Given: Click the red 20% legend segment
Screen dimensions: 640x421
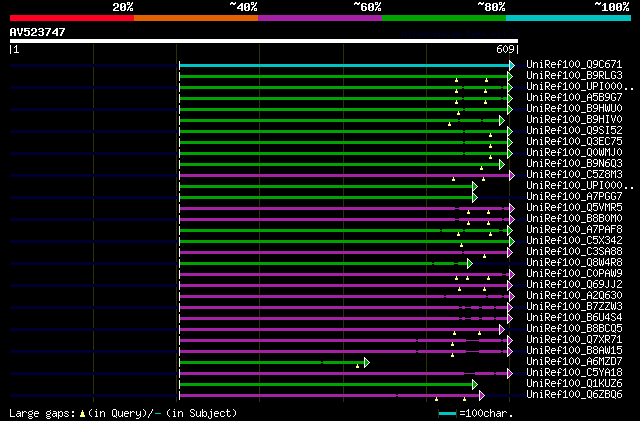Looking at the screenshot, I should (x=72, y=18).
